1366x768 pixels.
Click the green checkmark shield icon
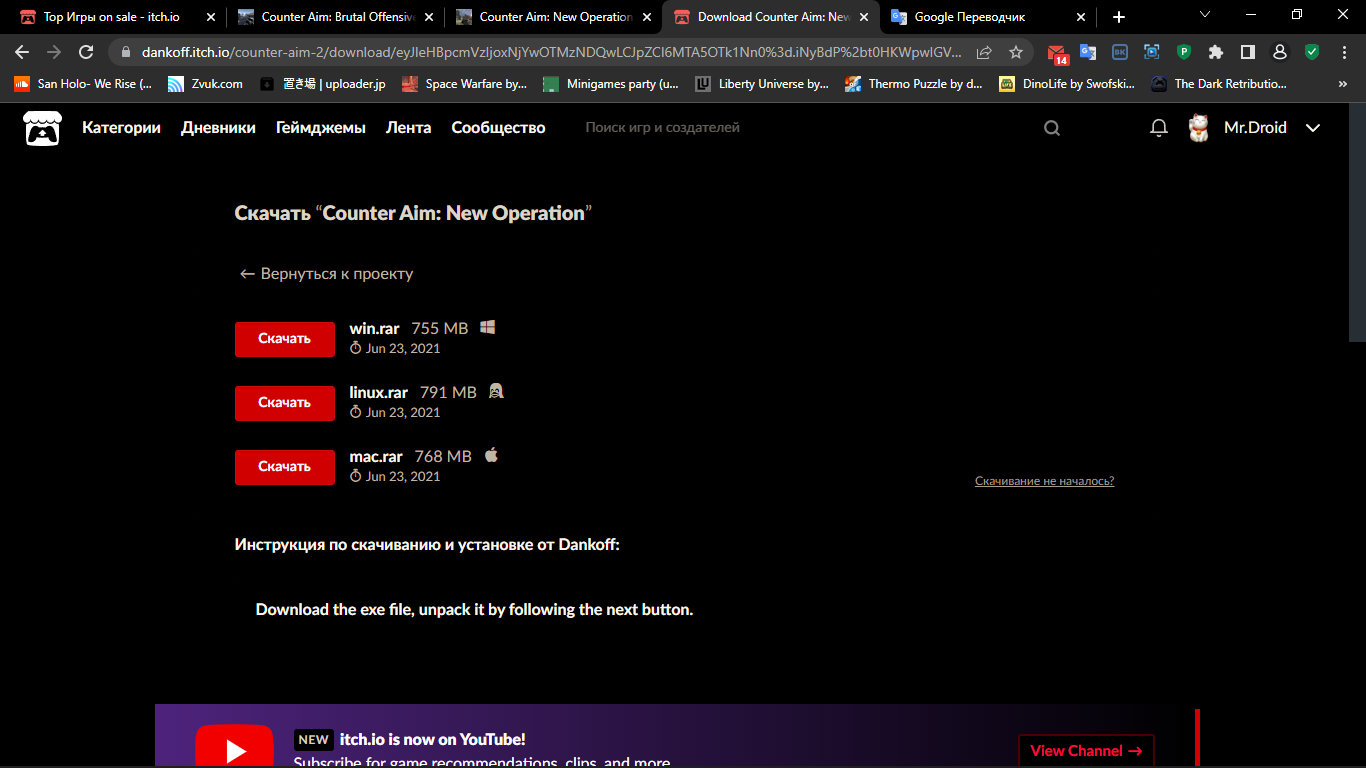(x=1312, y=52)
